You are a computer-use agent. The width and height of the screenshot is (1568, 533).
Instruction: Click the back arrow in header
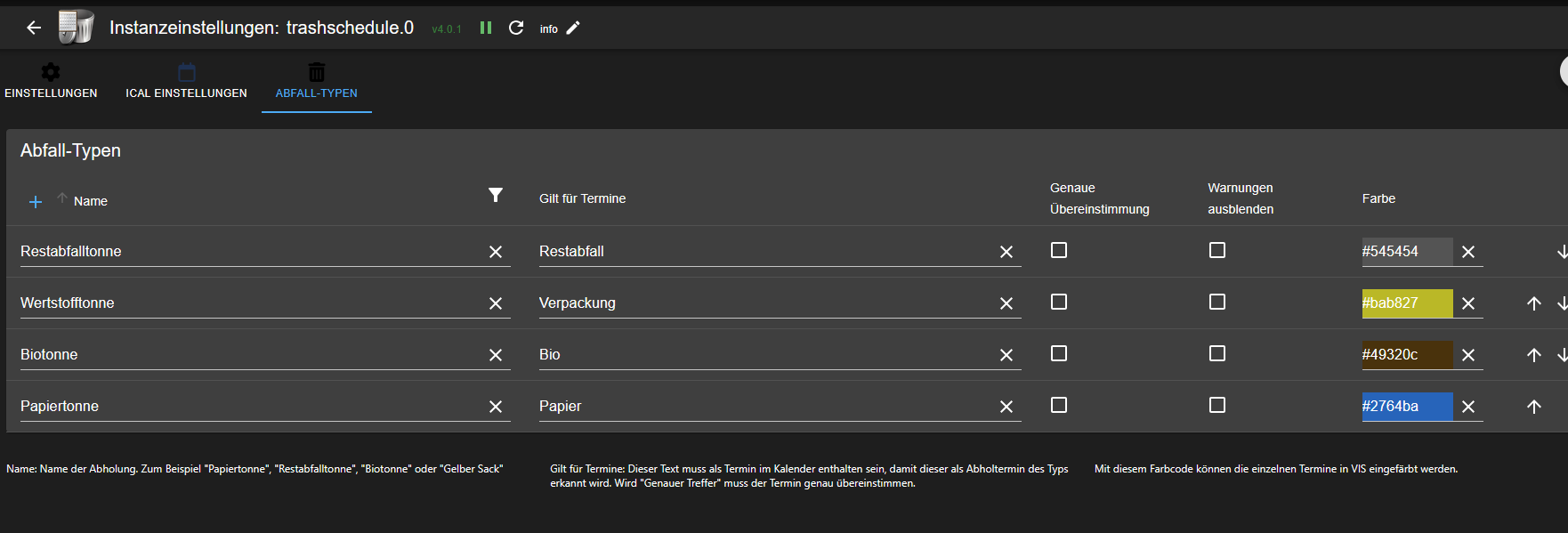[x=34, y=28]
